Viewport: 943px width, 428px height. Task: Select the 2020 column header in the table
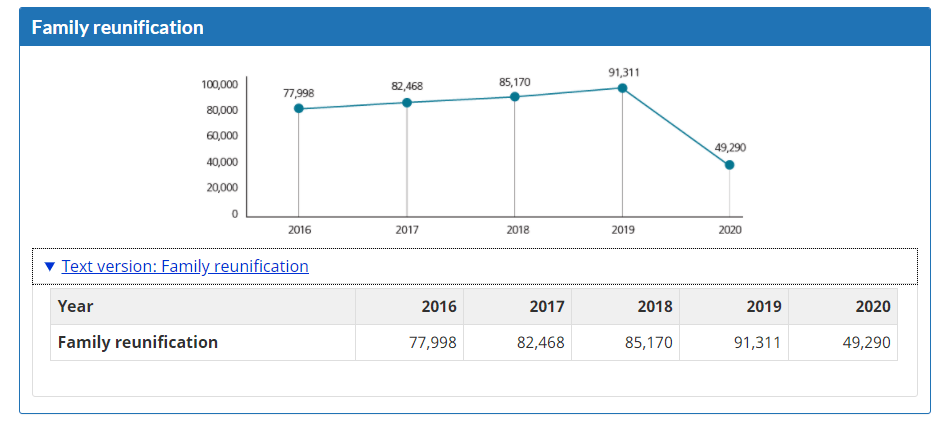tap(872, 306)
